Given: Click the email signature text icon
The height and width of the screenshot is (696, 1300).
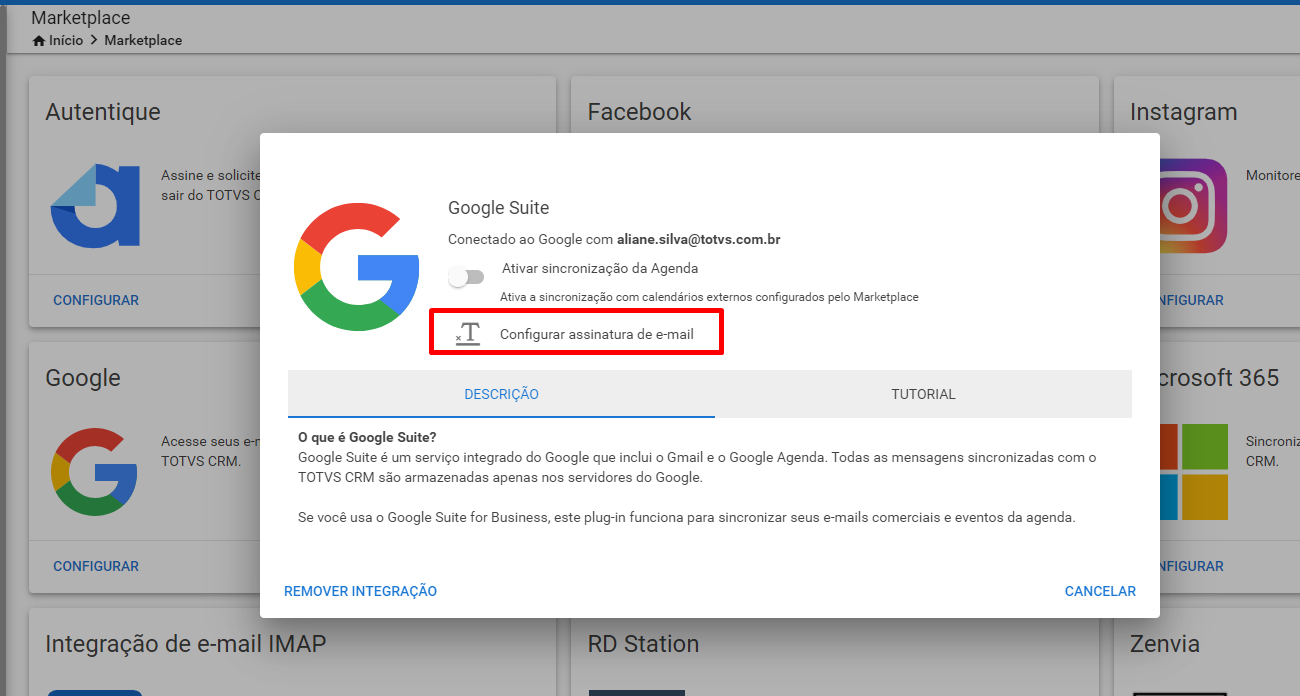Looking at the screenshot, I should [468, 334].
